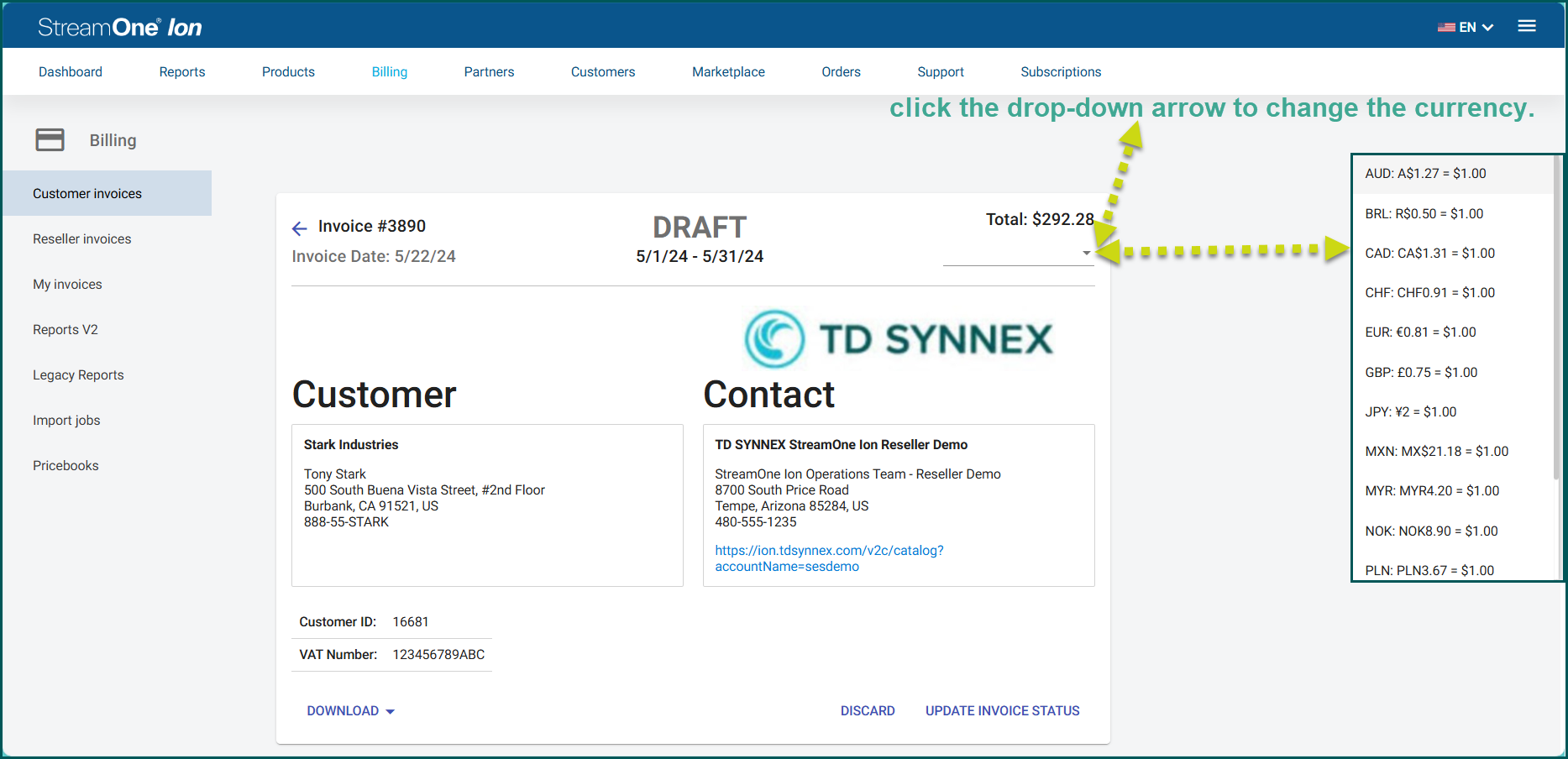Click the StreamOne Ion logo
This screenshot has width=1568, height=759.
tap(119, 27)
